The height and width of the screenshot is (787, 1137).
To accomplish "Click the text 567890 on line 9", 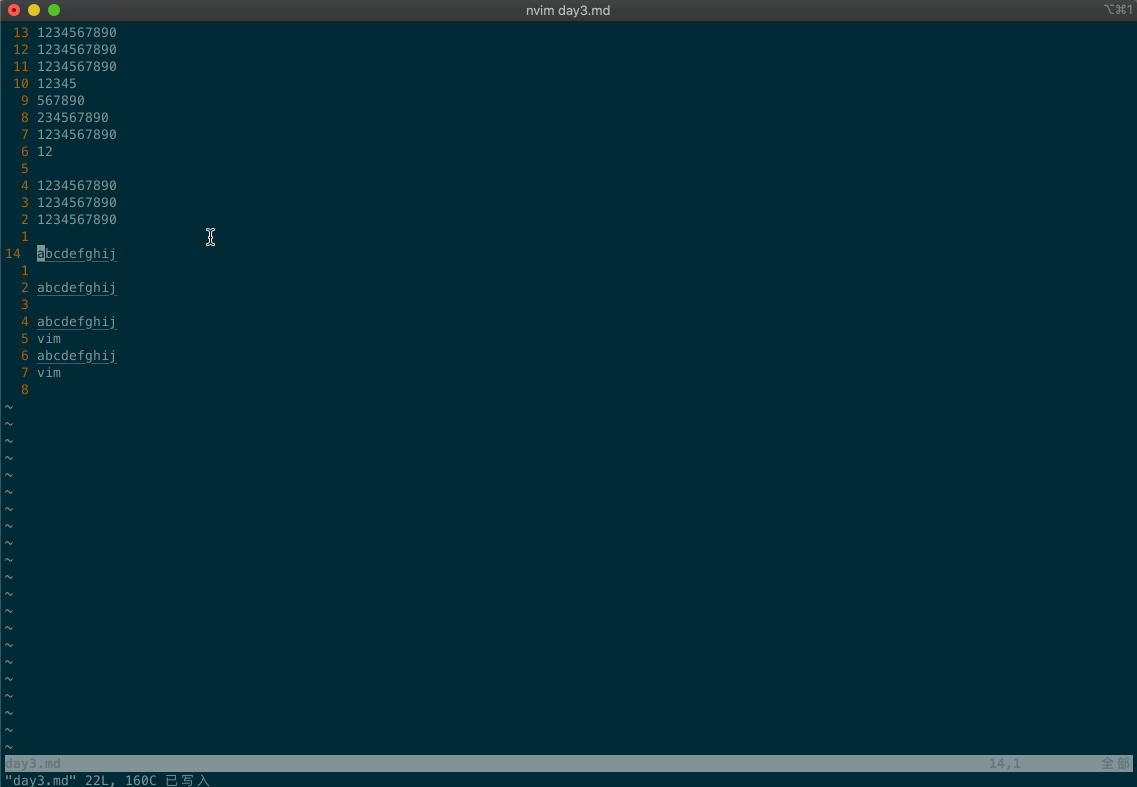I will [x=60, y=100].
